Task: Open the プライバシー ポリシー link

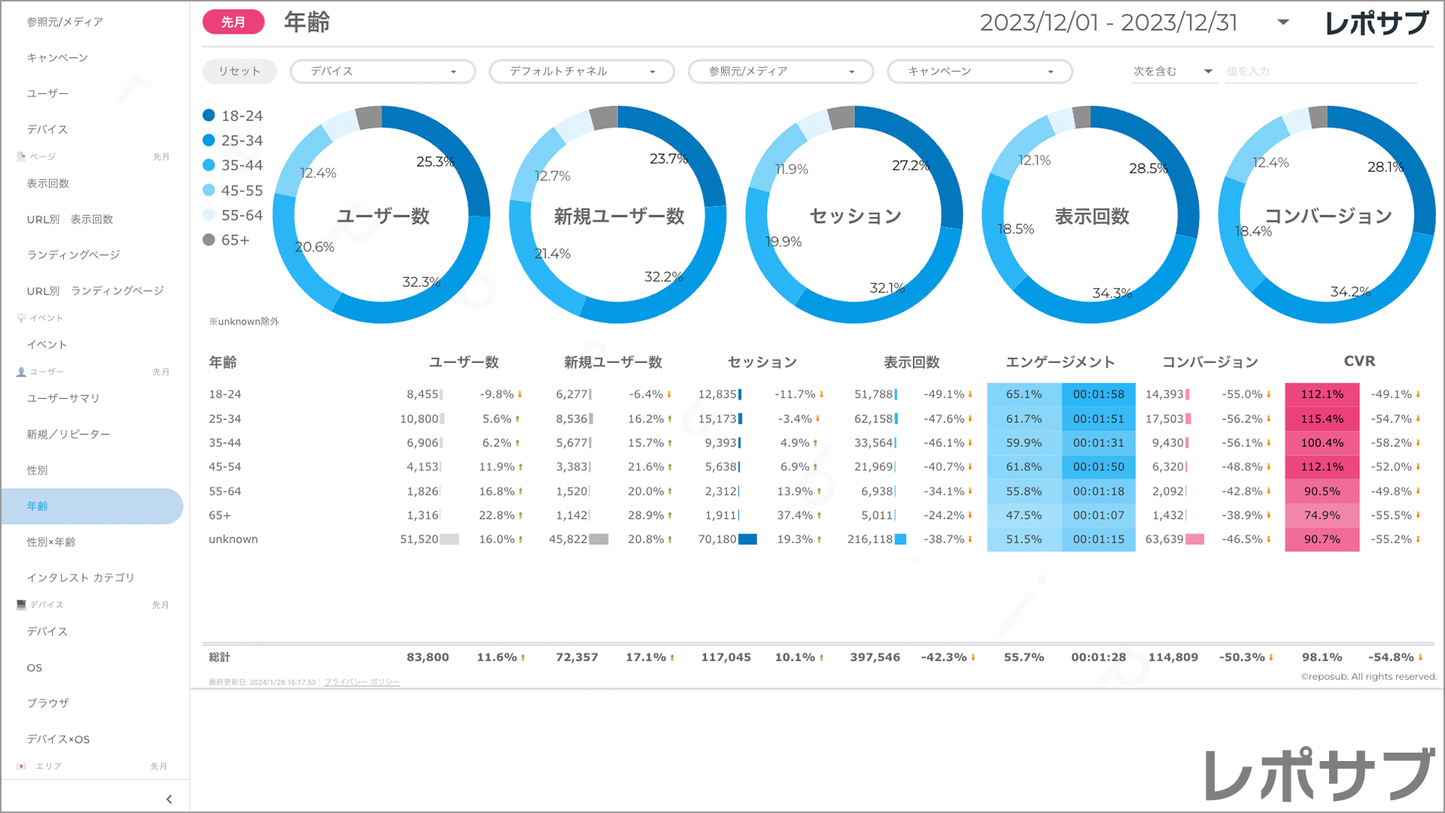Action: (x=361, y=682)
